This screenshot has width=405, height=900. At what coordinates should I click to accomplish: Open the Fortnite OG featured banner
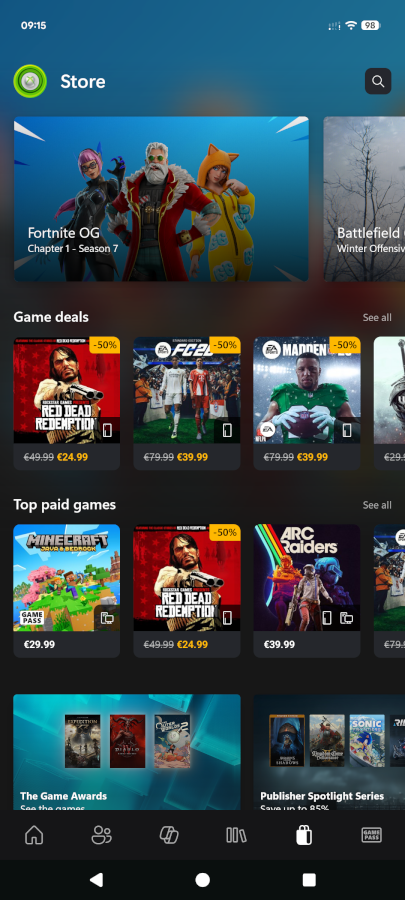(x=161, y=199)
